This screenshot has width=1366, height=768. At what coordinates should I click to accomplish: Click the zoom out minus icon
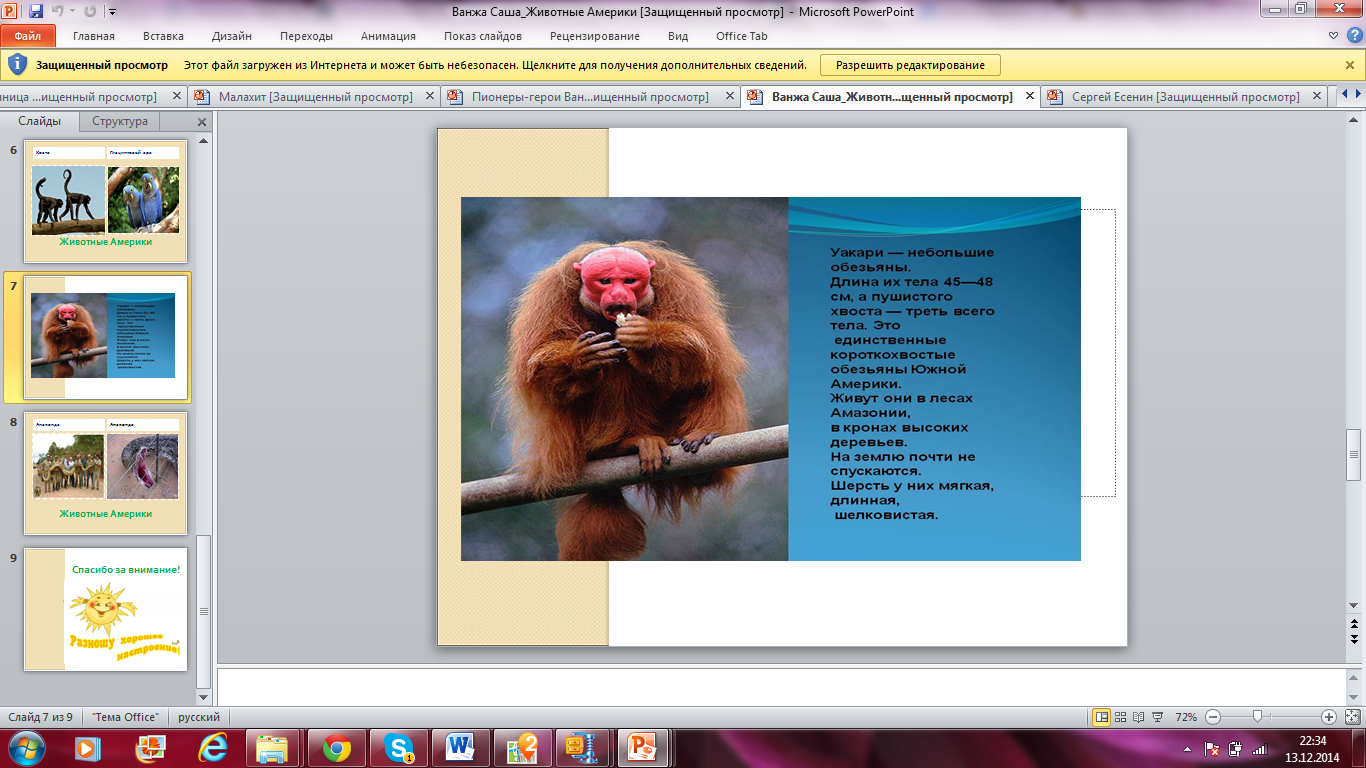tap(1213, 717)
